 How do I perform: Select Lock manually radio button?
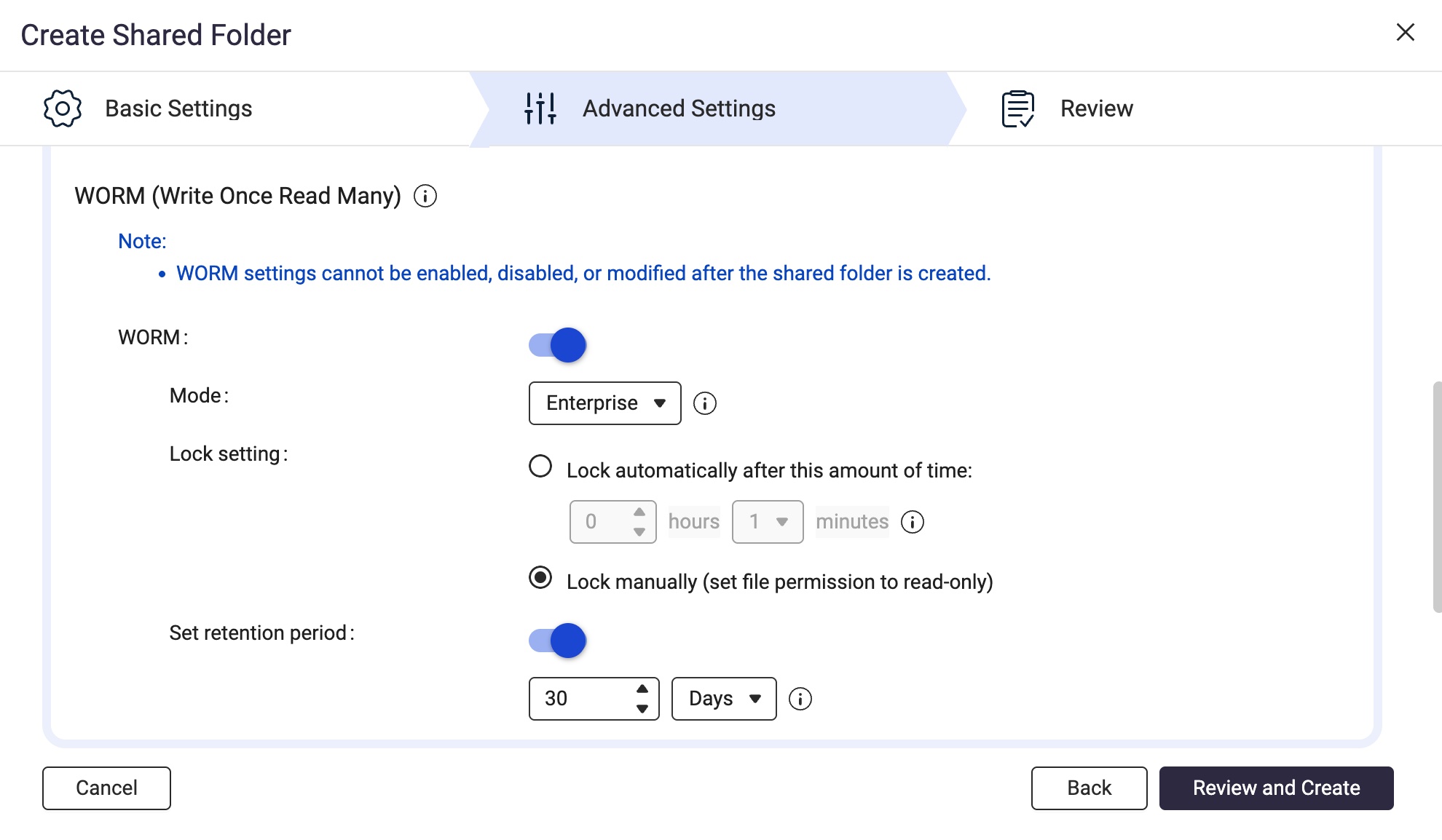[x=540, y=578]
